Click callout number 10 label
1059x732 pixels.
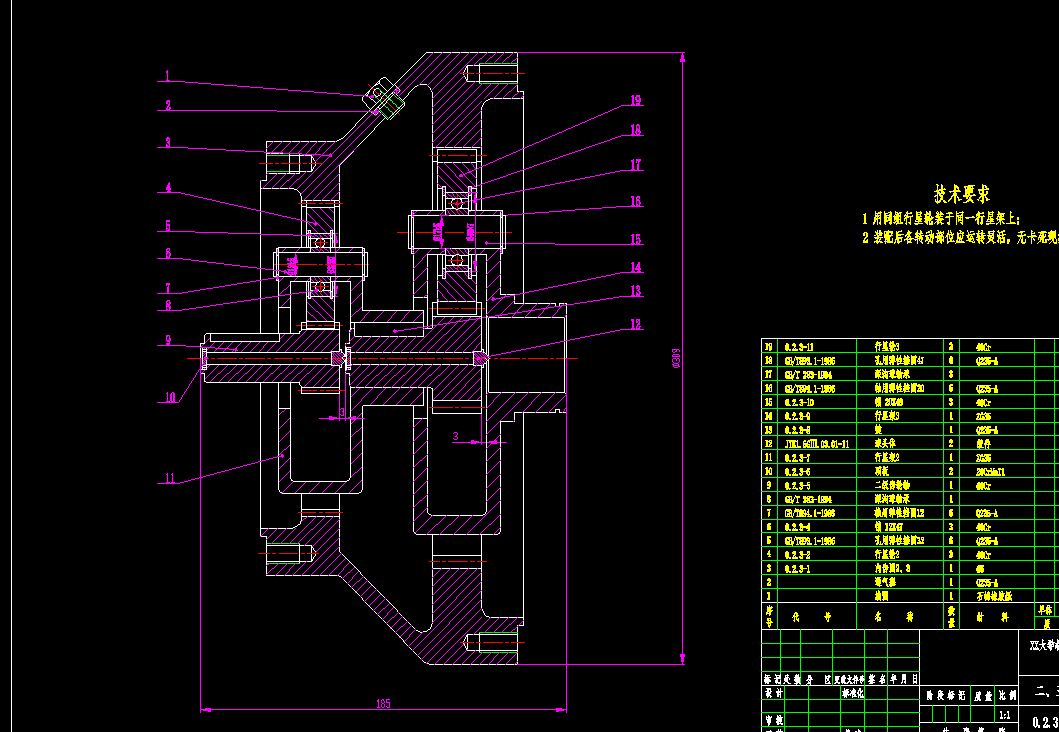tap(171, 397)
